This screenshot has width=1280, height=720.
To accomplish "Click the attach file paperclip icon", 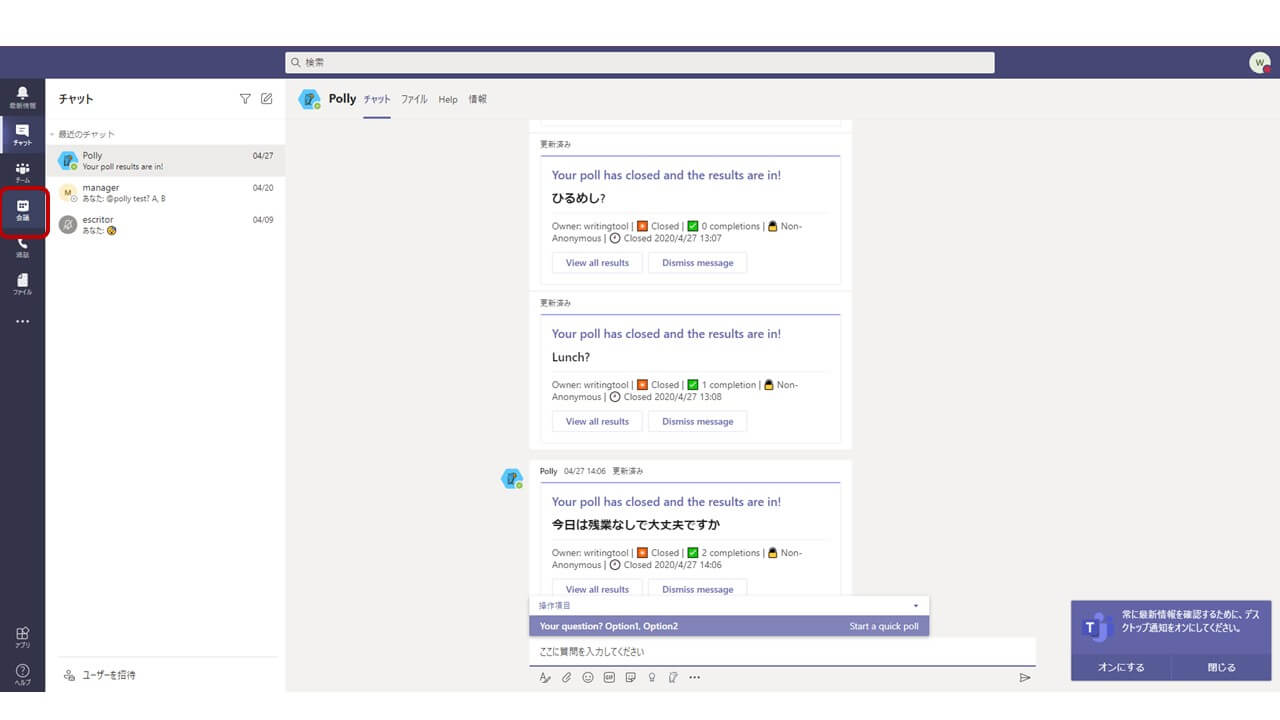I will point(566,677).
